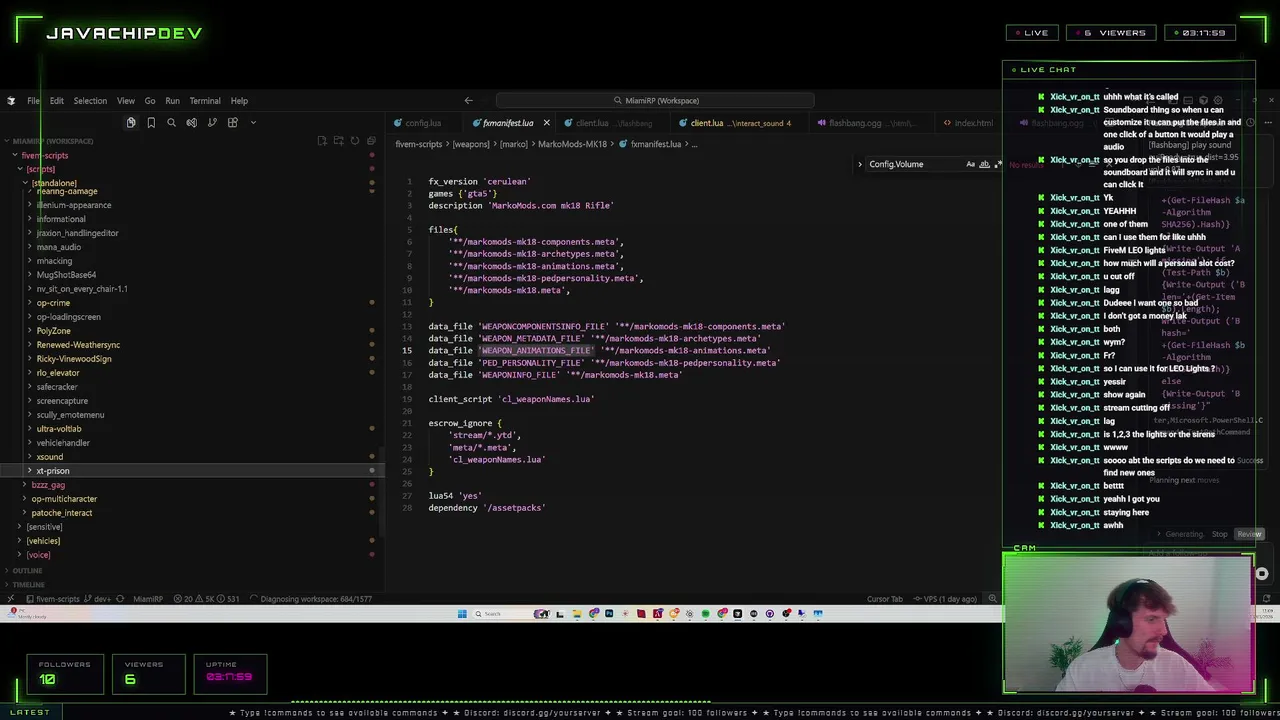The image size is (1280, 720).
Task: Select the Renewed-Weathersync folder
Action: coord(78,345)
